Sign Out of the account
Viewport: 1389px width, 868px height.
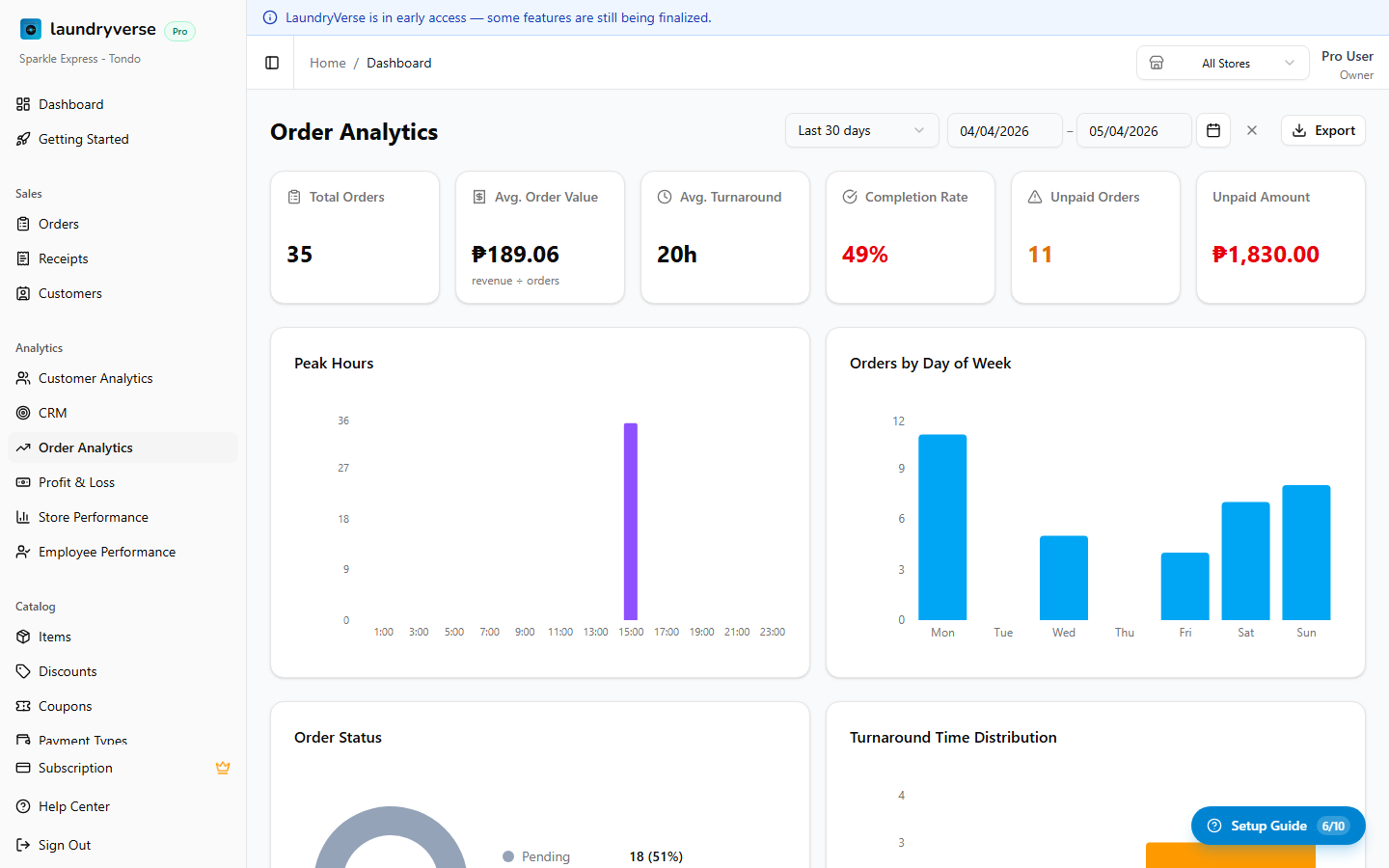pos(123,845)
